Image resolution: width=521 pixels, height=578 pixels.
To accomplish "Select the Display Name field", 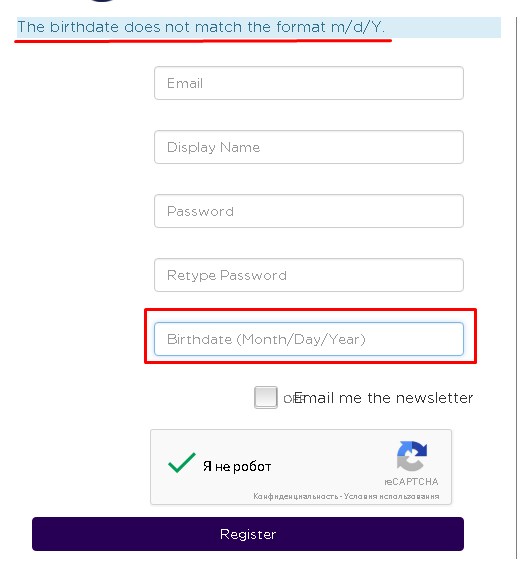I will tap(309, 147).
